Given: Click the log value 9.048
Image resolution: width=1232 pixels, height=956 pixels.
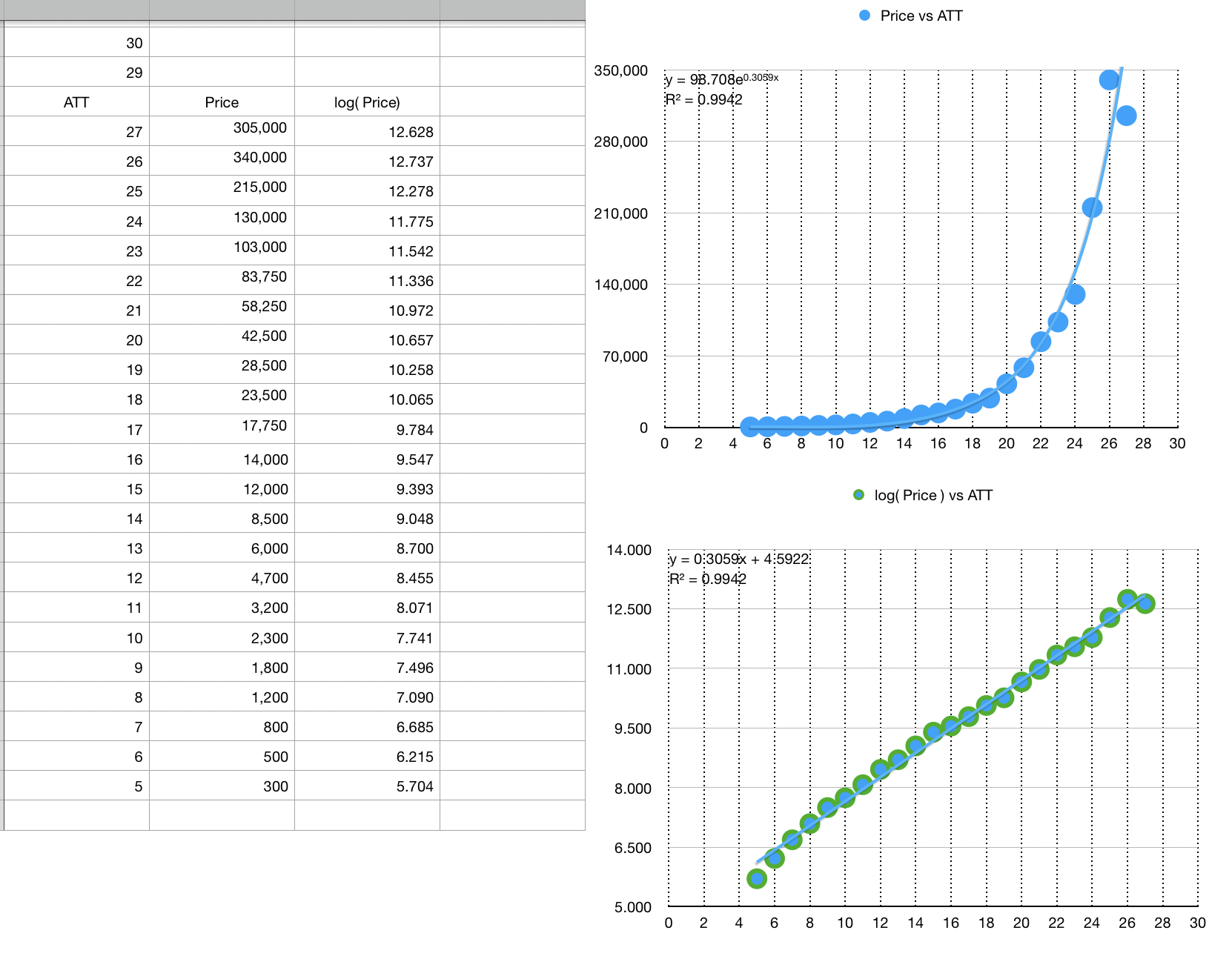Looking at the screenshot, I should click(367, 518).
